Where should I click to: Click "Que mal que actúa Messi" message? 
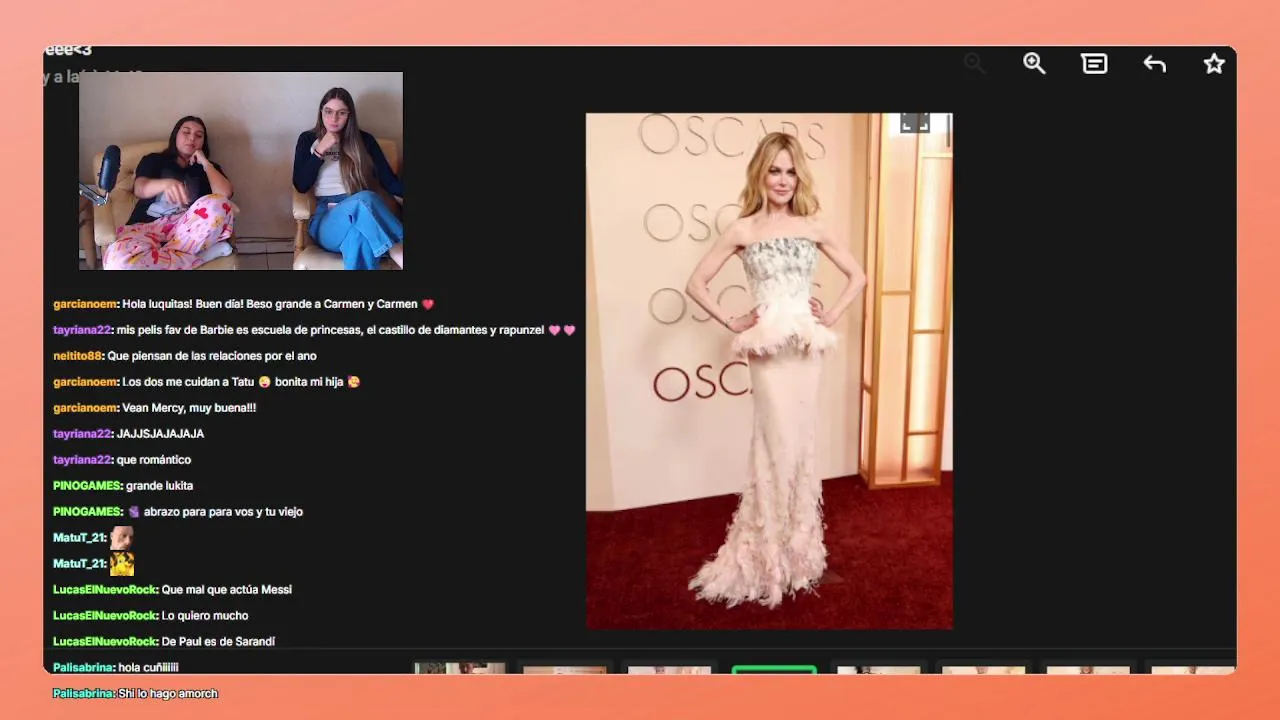[227, 590]
